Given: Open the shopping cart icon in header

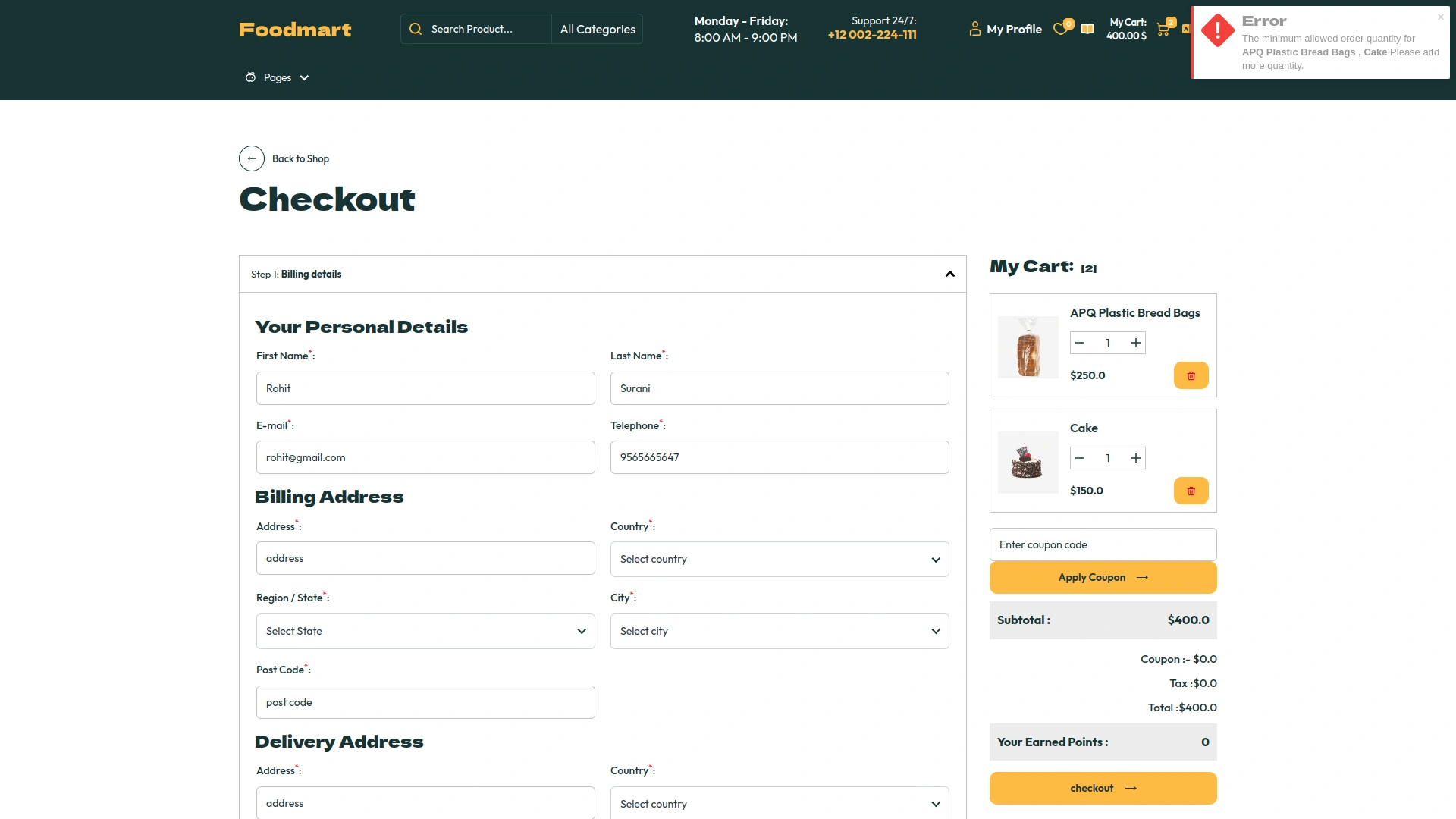Looking at the screenshot, I should point(1163,30).
